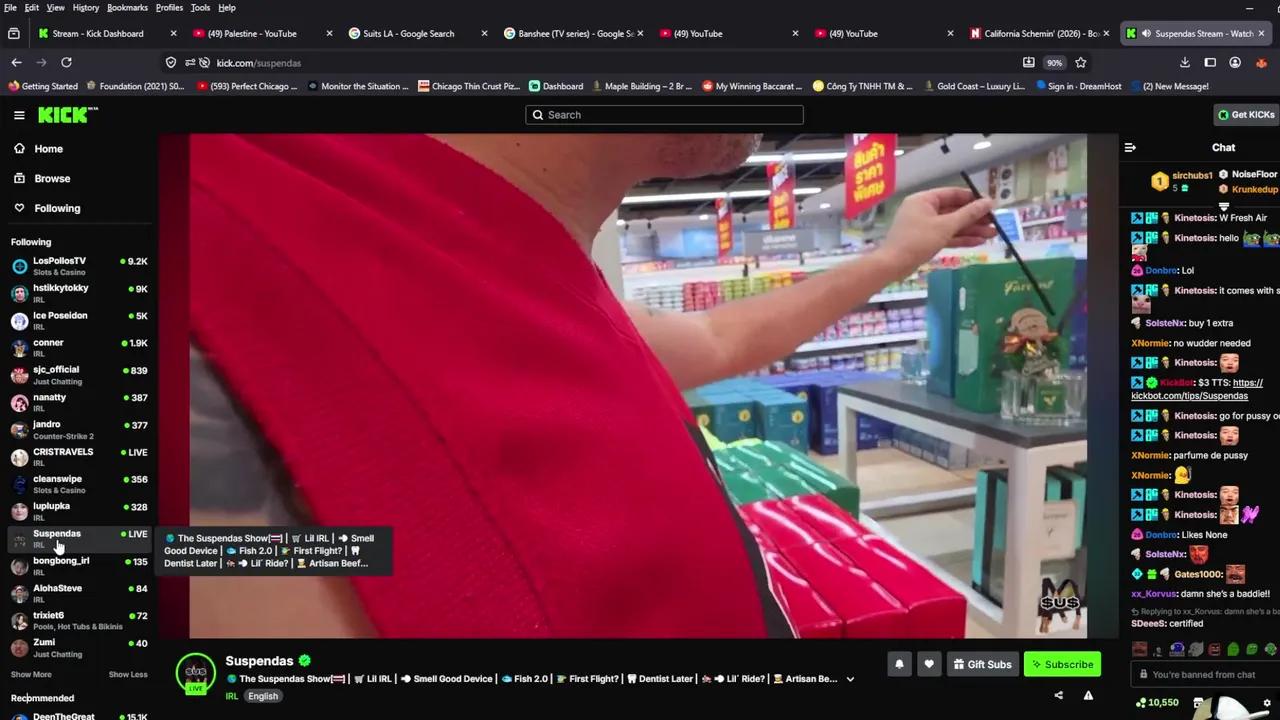Collapse chat panel with arrow icon

click(1130, 148)
